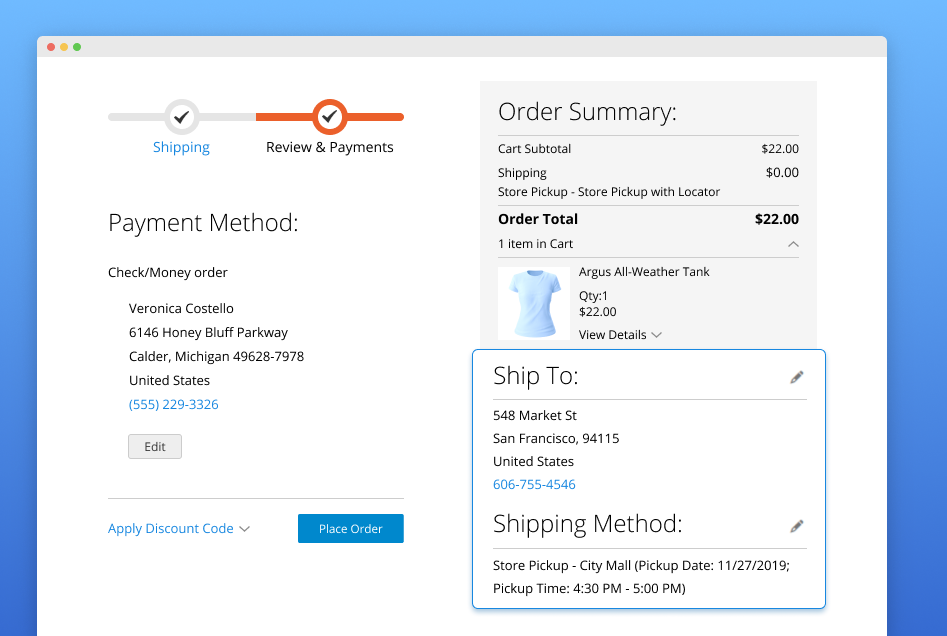Expand View Details for the product
Image resolution: width=947 pixels, height=636 pixels.
(620, 335)
